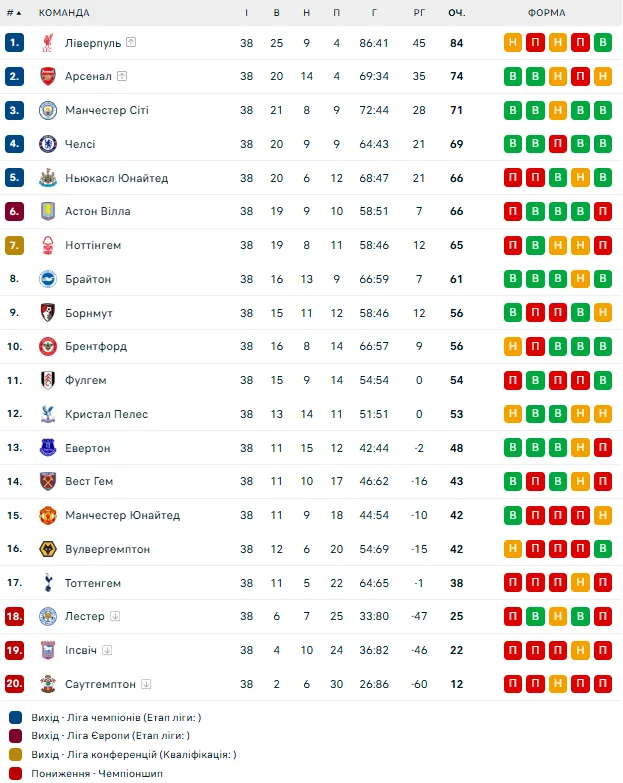
Task: Open the Астон Вілла team page
Action: tap(98, 211)
